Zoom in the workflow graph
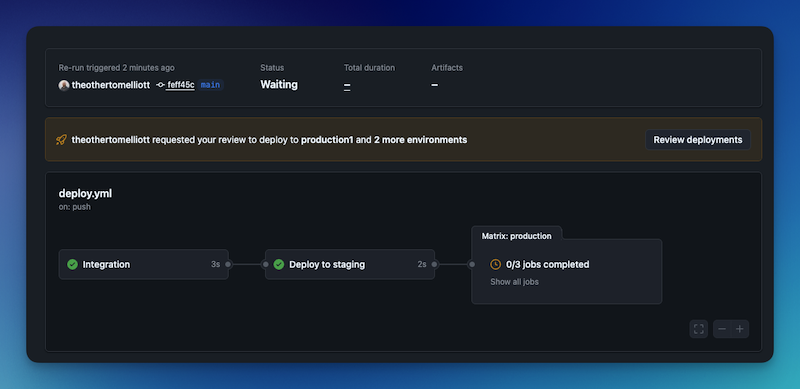 point(740,329)
